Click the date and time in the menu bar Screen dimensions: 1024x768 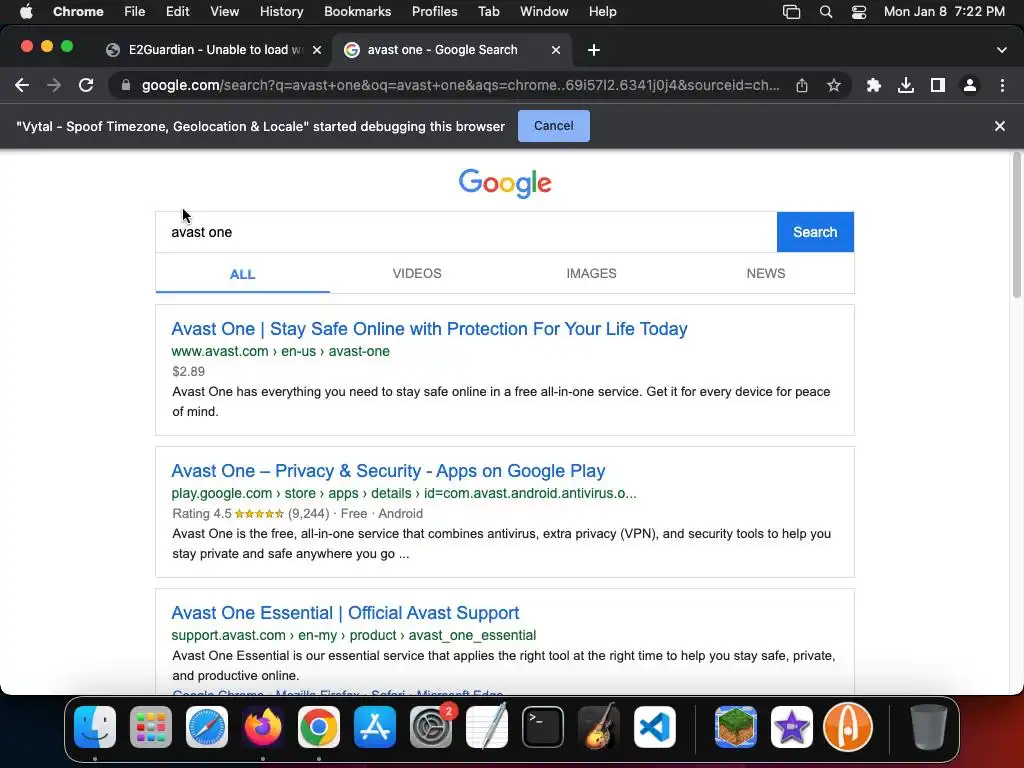coord(944,12)
